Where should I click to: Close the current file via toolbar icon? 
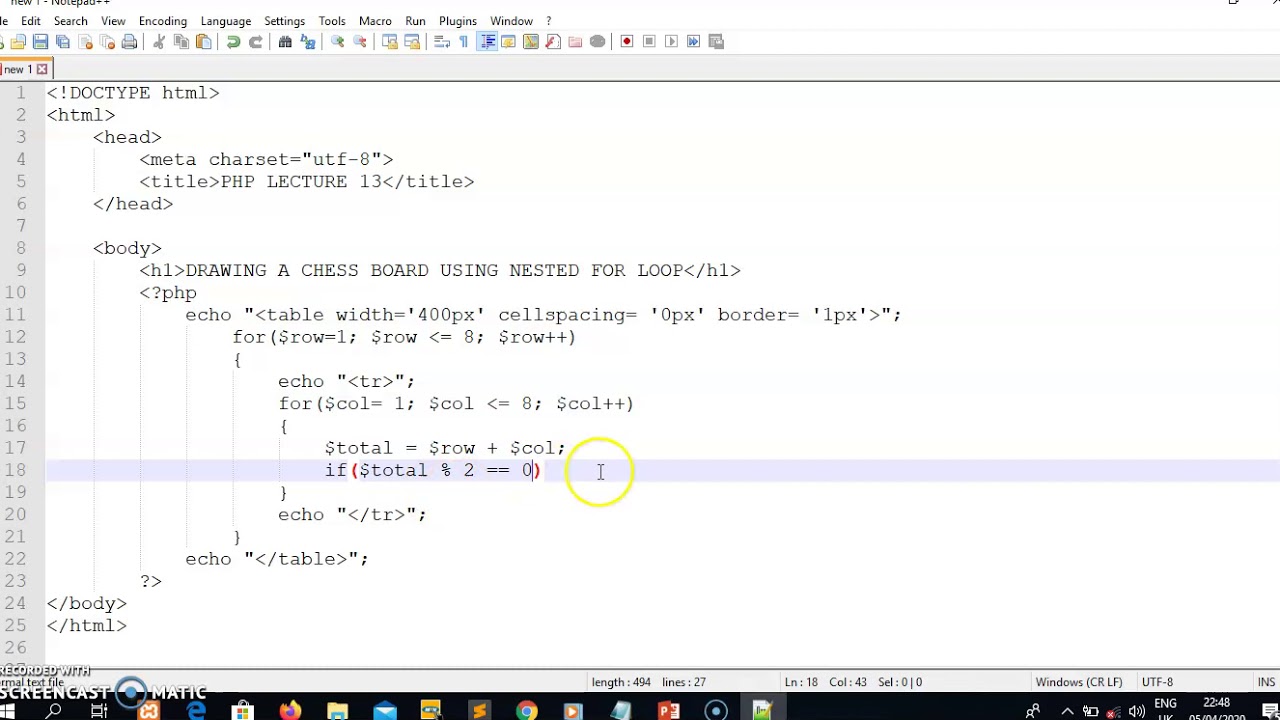[86, 41]
